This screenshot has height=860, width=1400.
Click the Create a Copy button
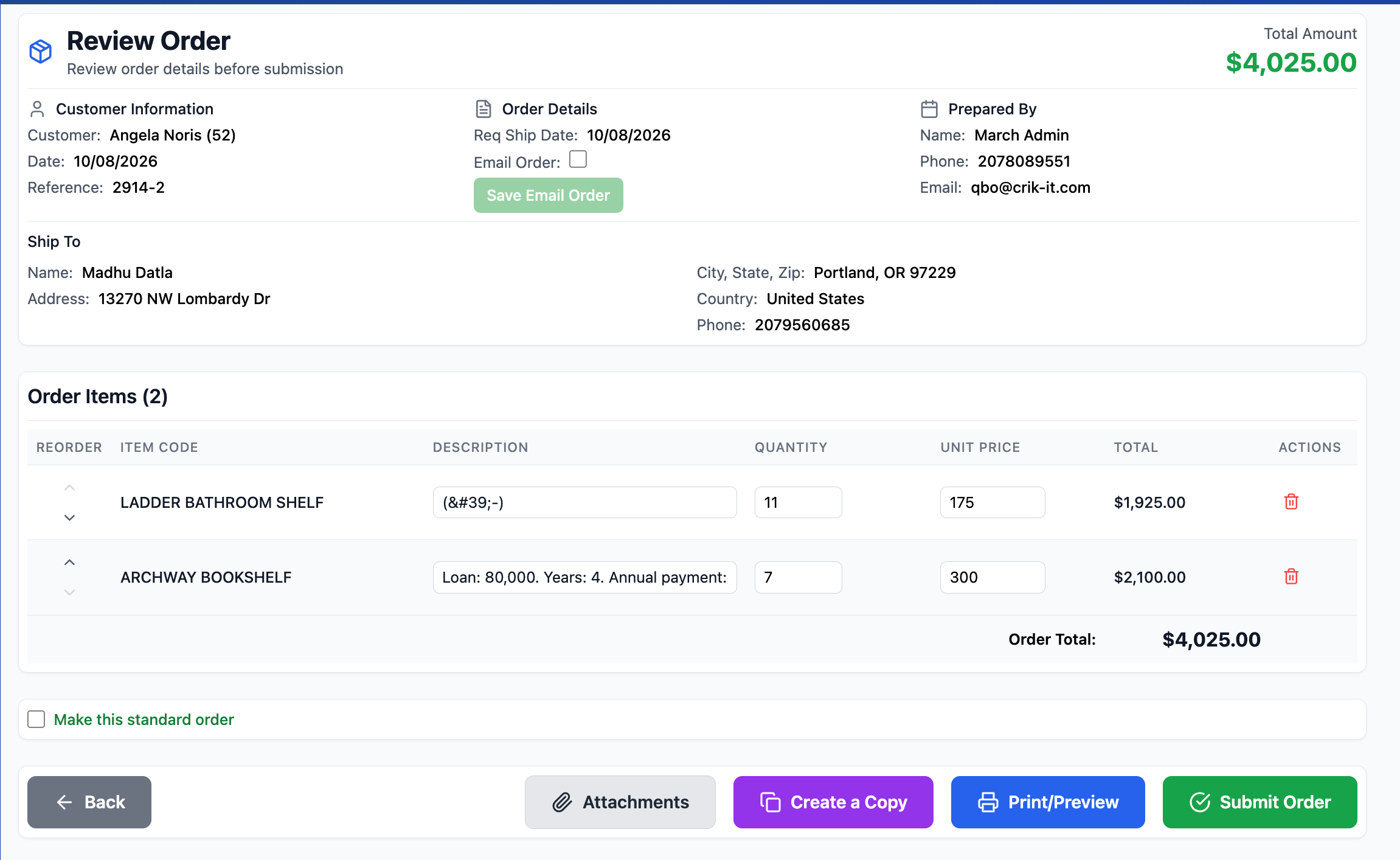click(833, 802)
